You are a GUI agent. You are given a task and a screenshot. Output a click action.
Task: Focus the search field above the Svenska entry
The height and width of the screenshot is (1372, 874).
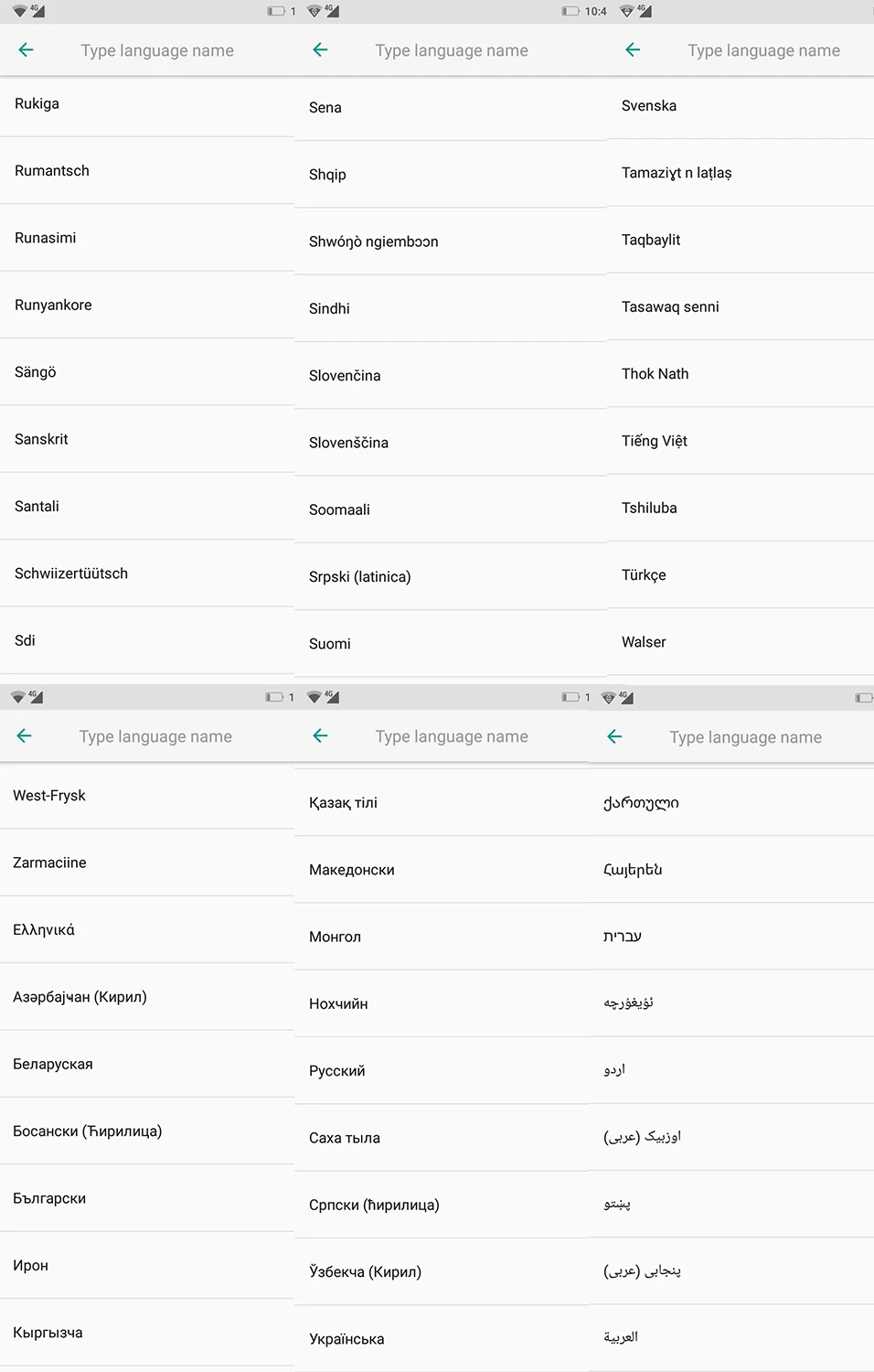click(x=763, y=50)
